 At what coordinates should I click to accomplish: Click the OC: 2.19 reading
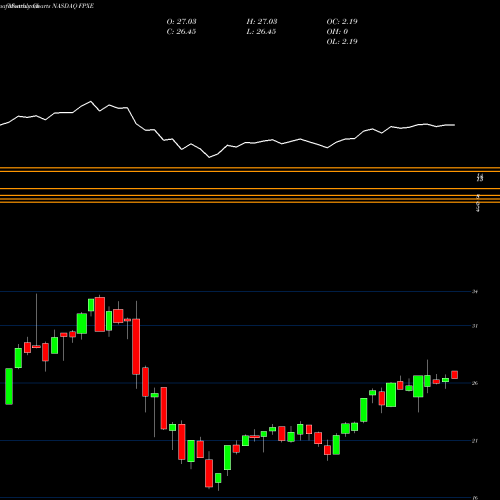[x=342, y=22]
